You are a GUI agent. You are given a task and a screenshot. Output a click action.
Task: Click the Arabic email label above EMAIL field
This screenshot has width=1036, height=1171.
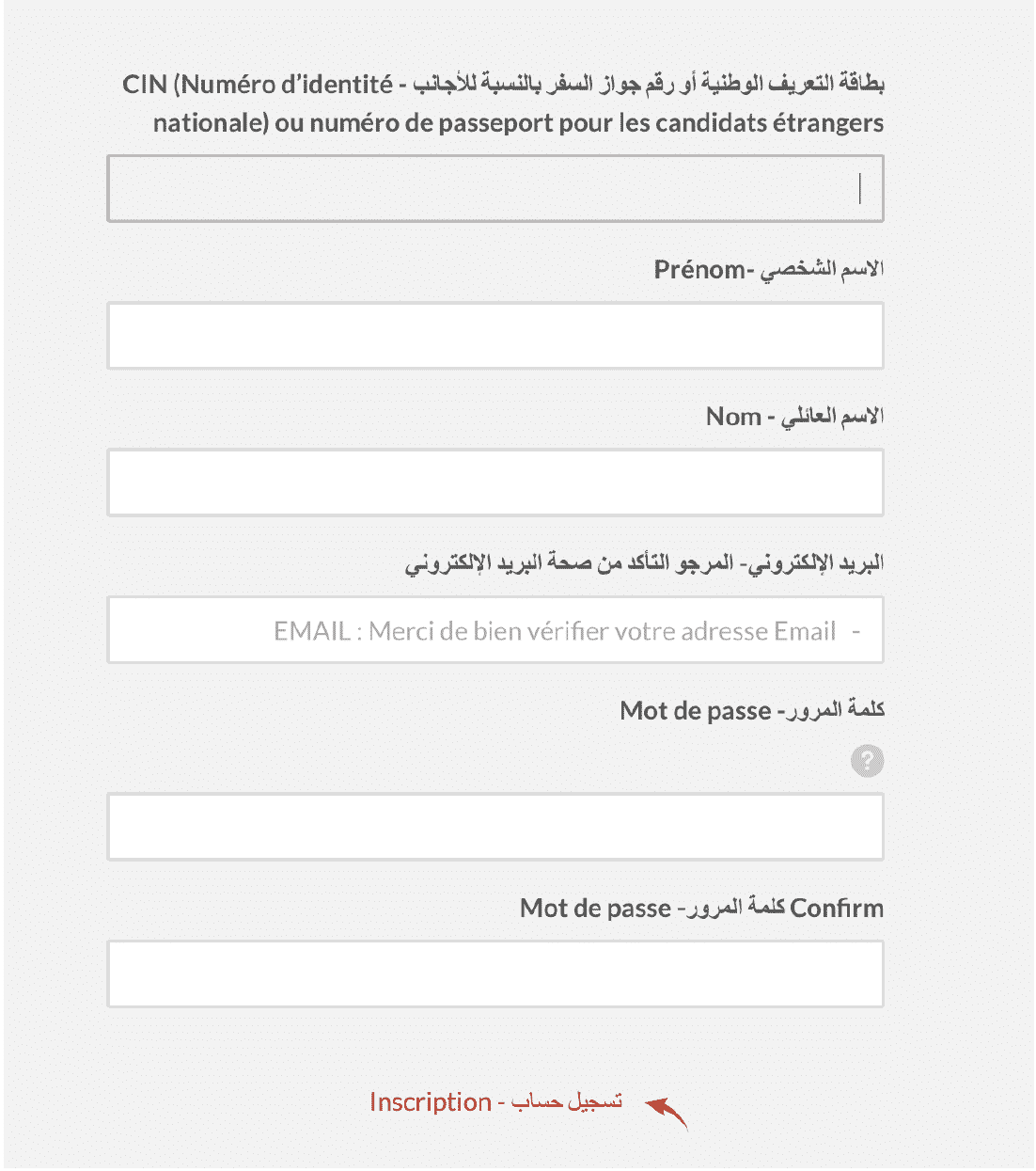pyautogui.click(x=645, y=563)
